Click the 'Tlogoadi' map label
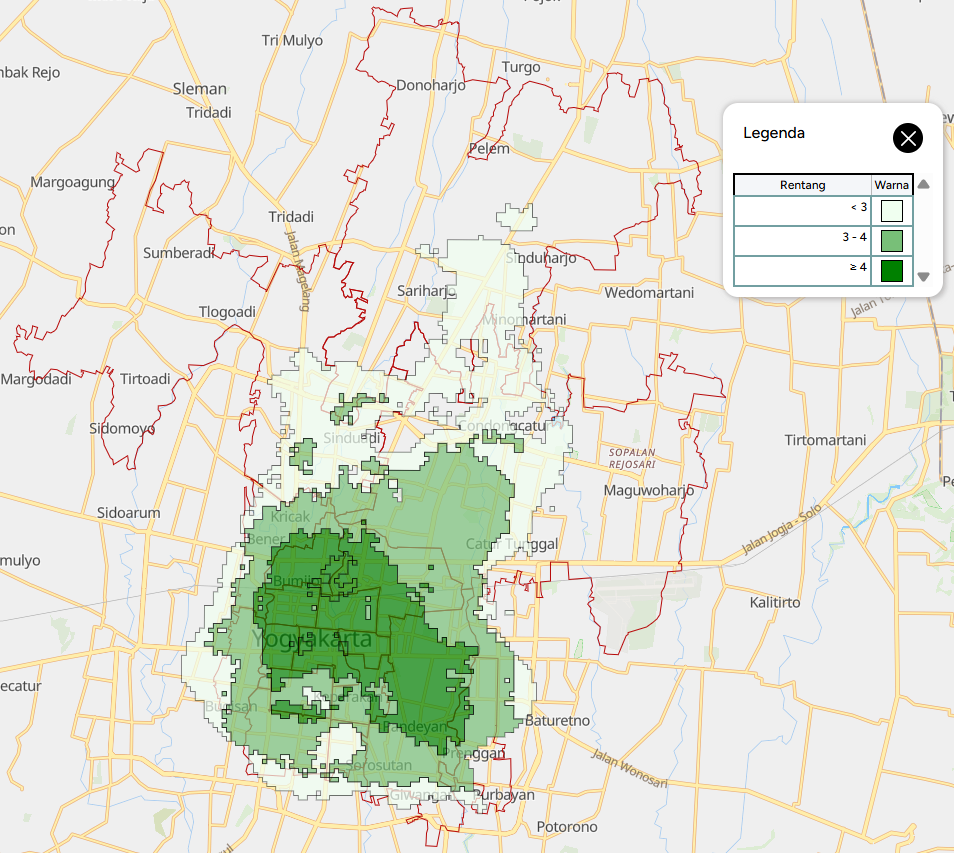The width and height of the screenshot is (954, 853). click(227, 312)
